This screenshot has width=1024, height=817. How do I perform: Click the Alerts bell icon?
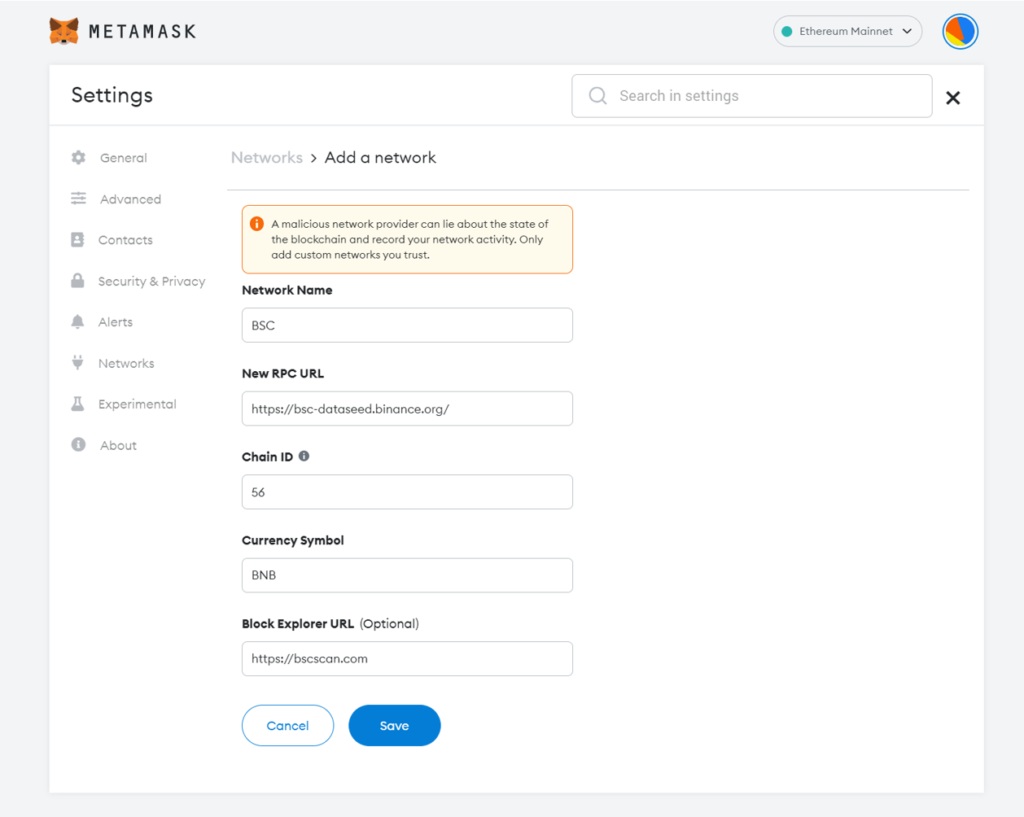click(78, 321)
